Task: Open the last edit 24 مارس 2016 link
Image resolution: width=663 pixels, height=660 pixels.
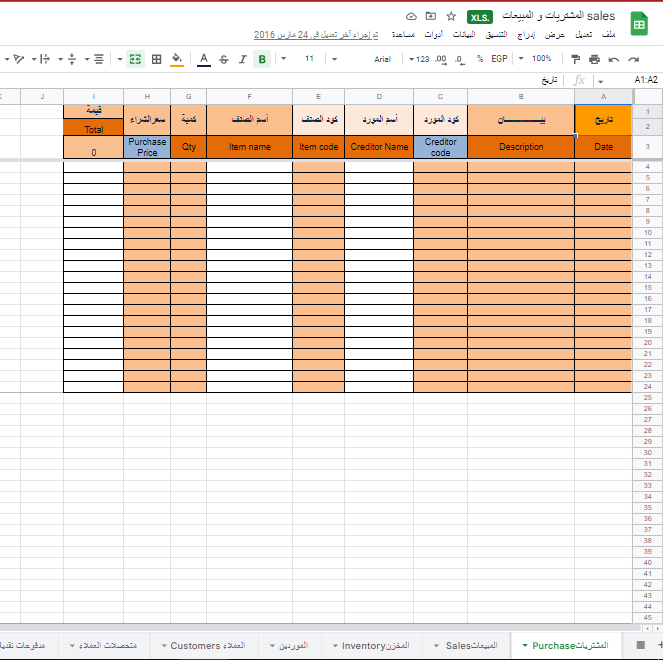Action: [316, 35]
